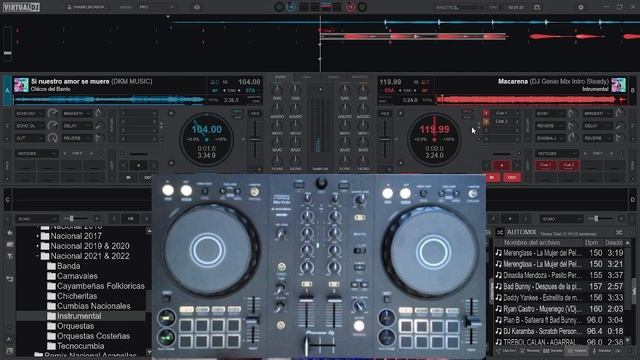Collapse Nacional 2021 & 2022 folder

tap(38, 256)
